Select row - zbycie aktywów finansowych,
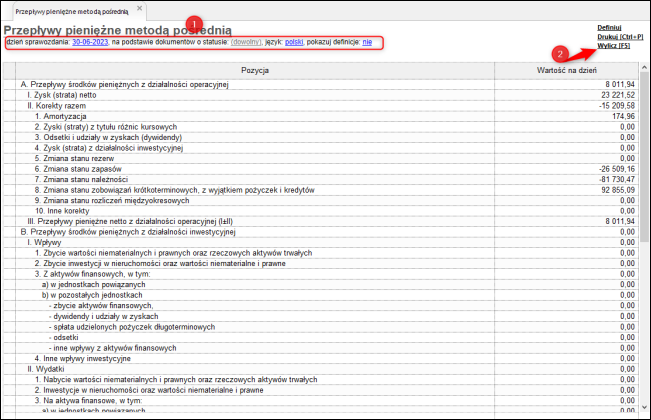651x420 pixels. [x=321, y=306]
